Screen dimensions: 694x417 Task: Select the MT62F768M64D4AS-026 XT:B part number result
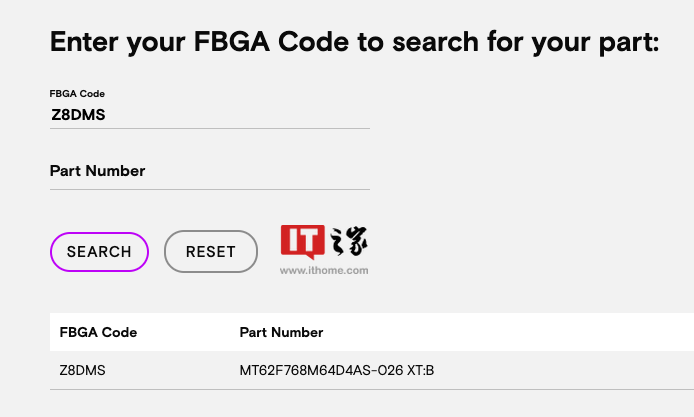[x=336, y=371]
